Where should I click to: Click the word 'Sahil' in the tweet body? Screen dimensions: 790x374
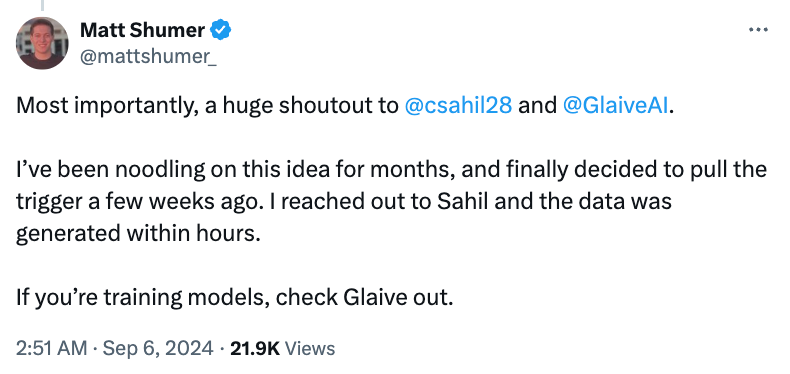coord(461,201)
